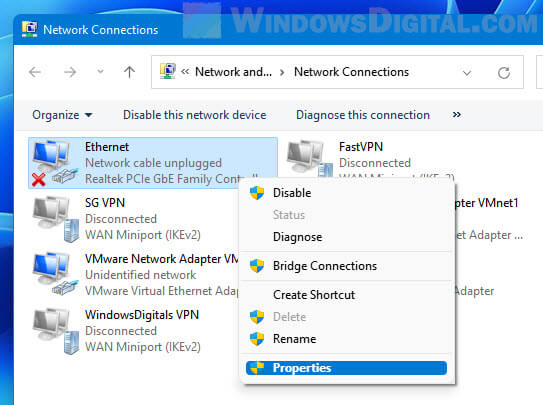543x405 pixels.
Task: Click the 'WindowsDigitals VPN' name label
Action: coord(142,315)
